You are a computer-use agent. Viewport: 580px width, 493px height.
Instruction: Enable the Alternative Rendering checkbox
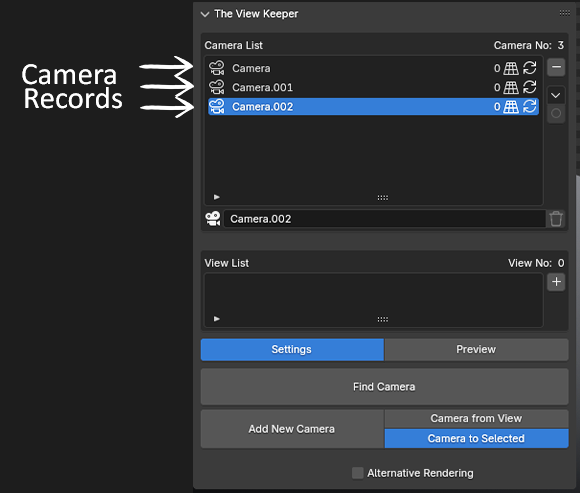tap(358, 473)
